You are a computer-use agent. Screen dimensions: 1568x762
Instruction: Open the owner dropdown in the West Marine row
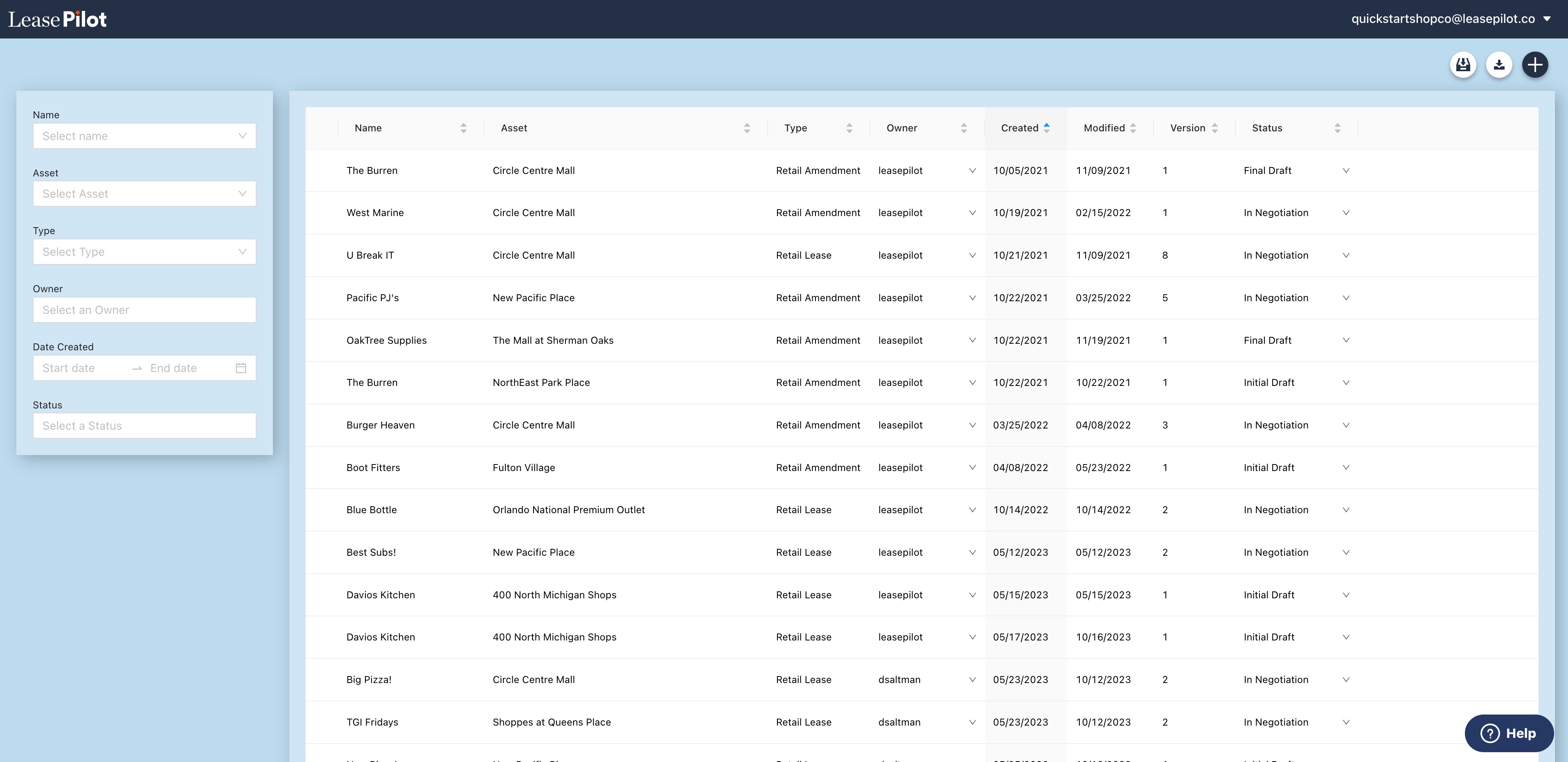pyautogui.click(x=972, y=212)
